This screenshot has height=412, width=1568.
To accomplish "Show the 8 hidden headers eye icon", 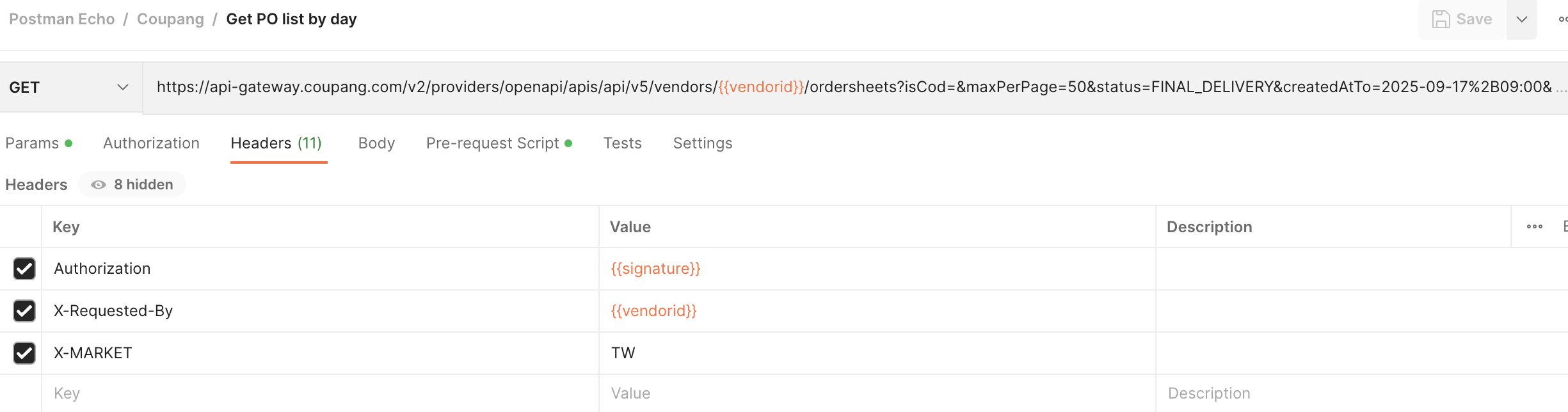I will (x=99, y=185).
